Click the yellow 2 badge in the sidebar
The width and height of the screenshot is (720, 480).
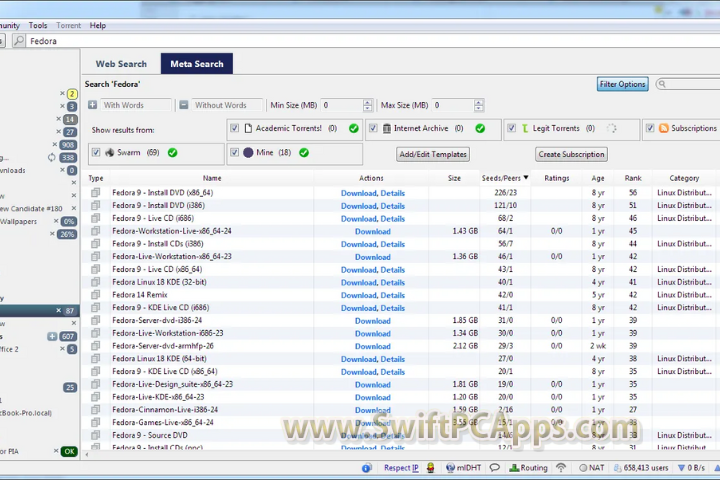(72, 94)
